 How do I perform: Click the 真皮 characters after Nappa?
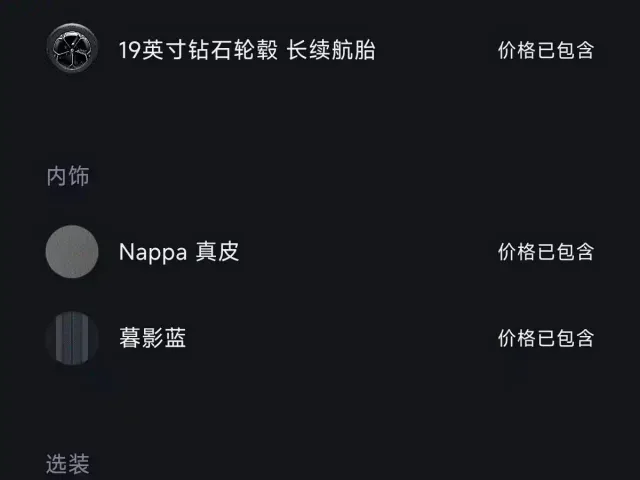[217, 251]
